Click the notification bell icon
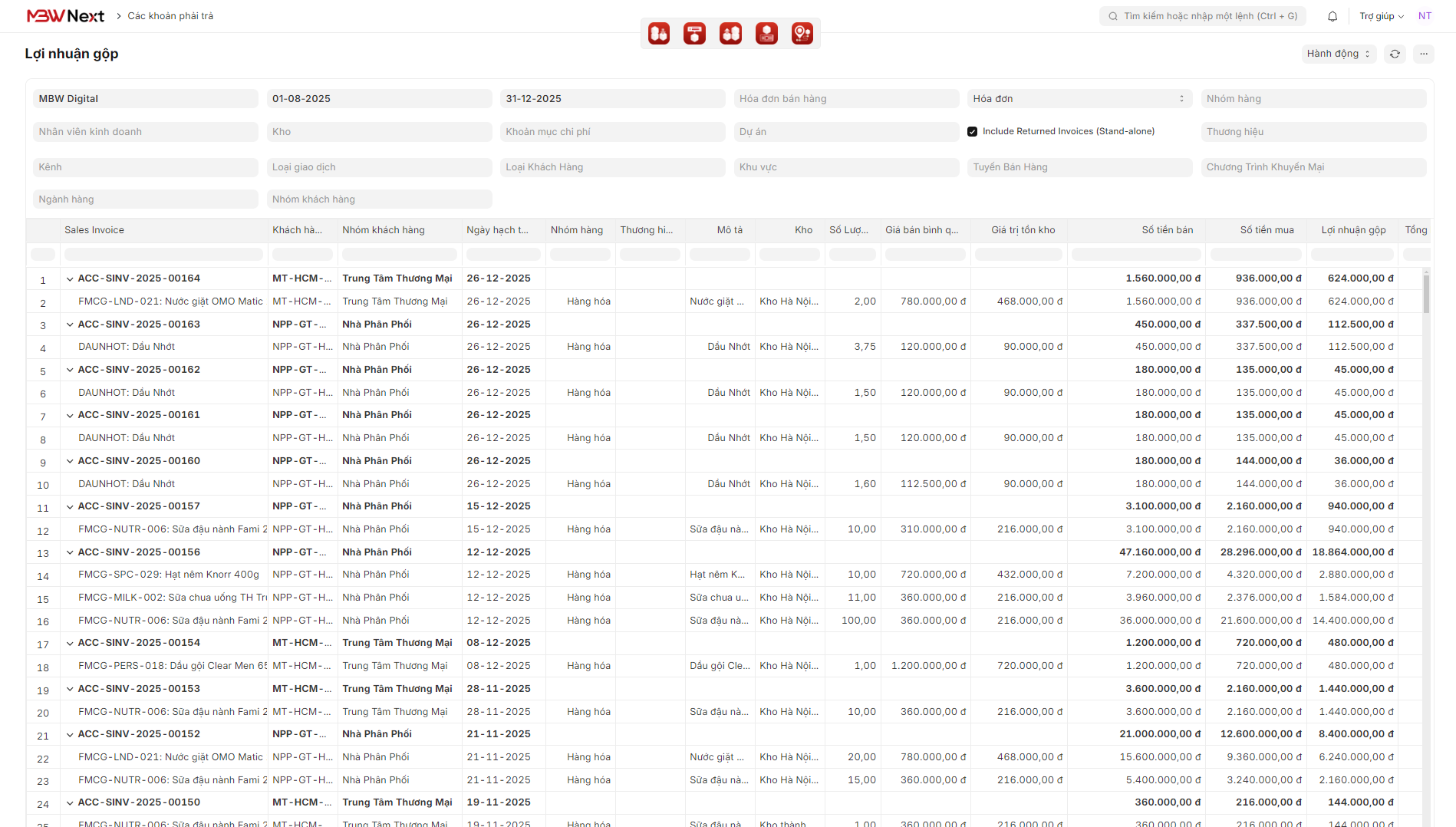 [x=1332, y=16]
